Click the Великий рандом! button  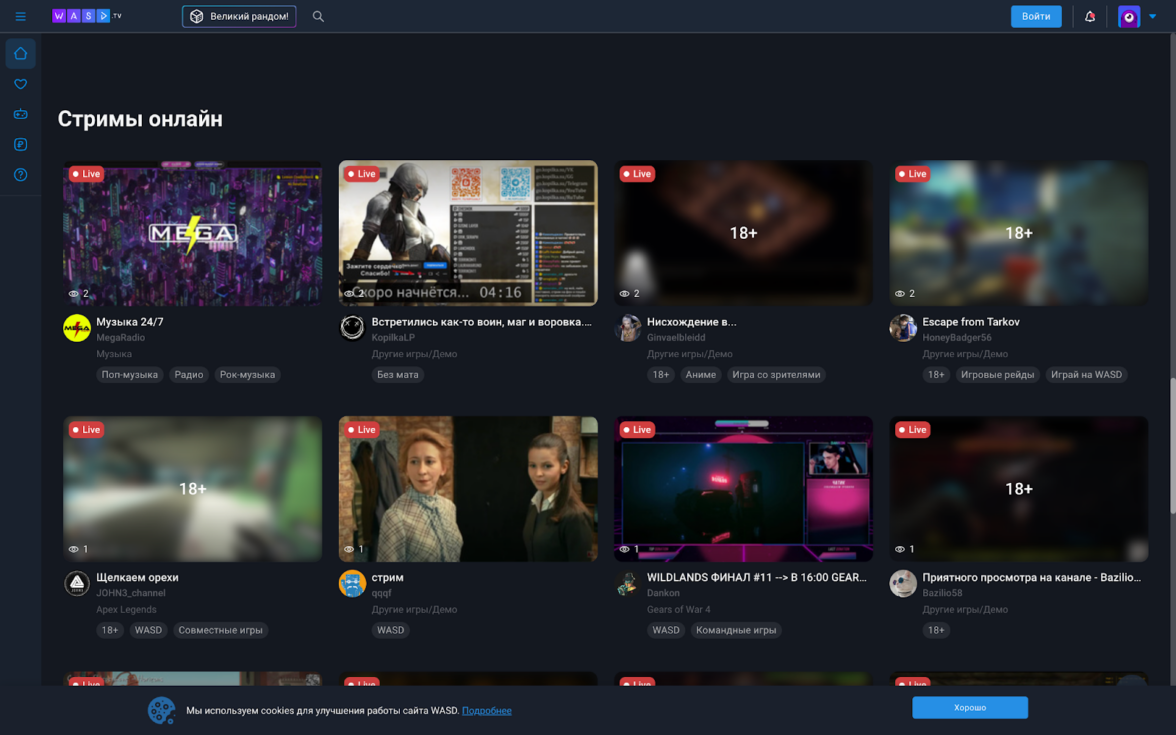click(x=239, y=16)
